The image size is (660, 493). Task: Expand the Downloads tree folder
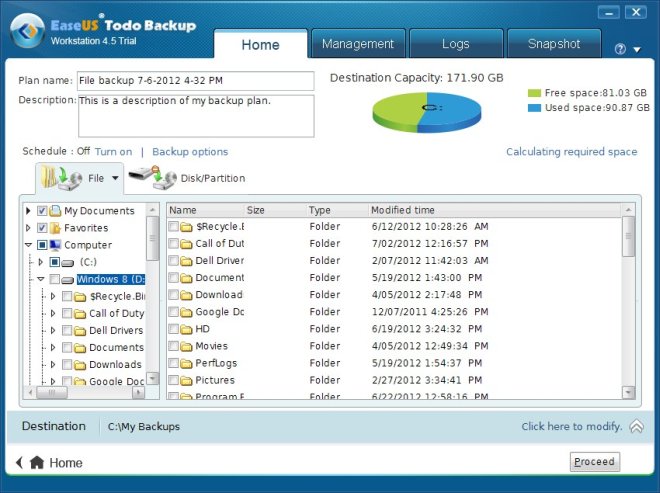[53, 365]
